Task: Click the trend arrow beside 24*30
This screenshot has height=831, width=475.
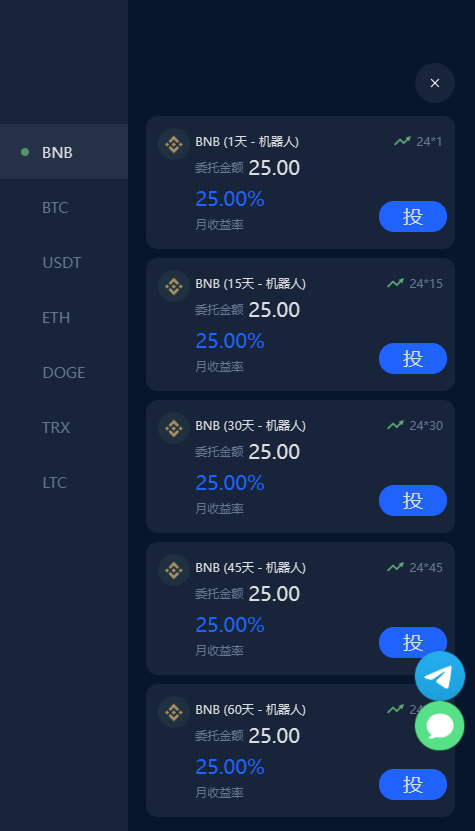Action: pos(395,425)
